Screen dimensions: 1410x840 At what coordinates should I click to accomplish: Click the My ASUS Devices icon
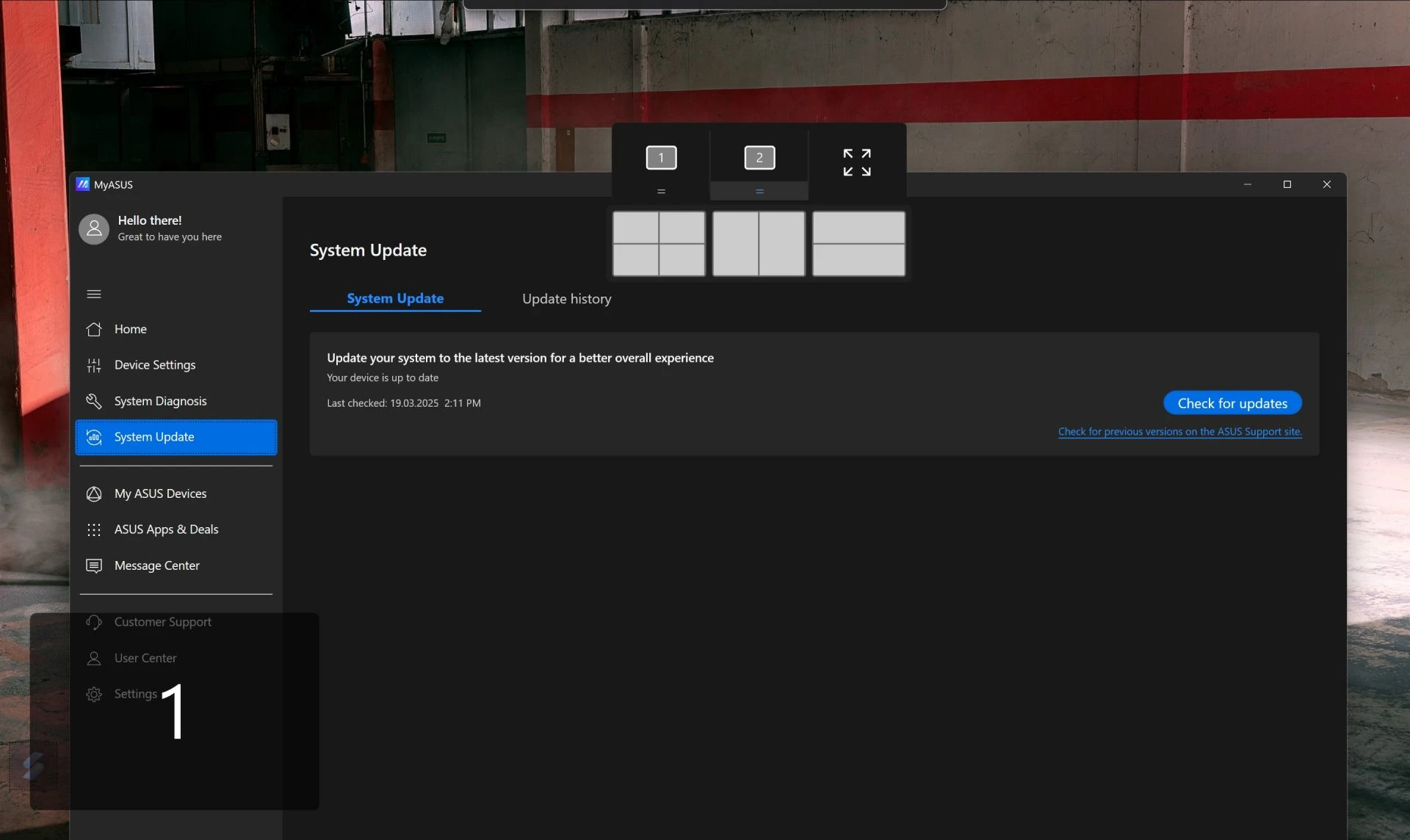click(x=94, y=493)
